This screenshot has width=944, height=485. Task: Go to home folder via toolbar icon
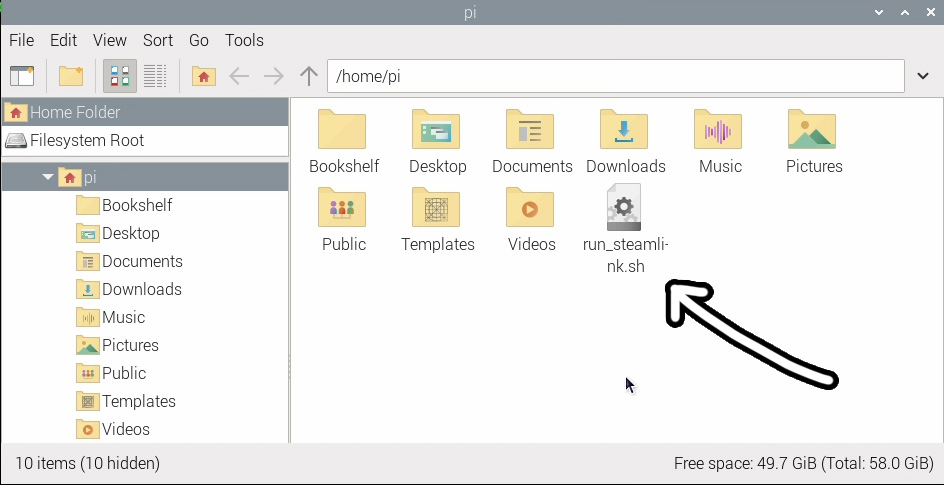pyautogui.click(x=204, y=76)
